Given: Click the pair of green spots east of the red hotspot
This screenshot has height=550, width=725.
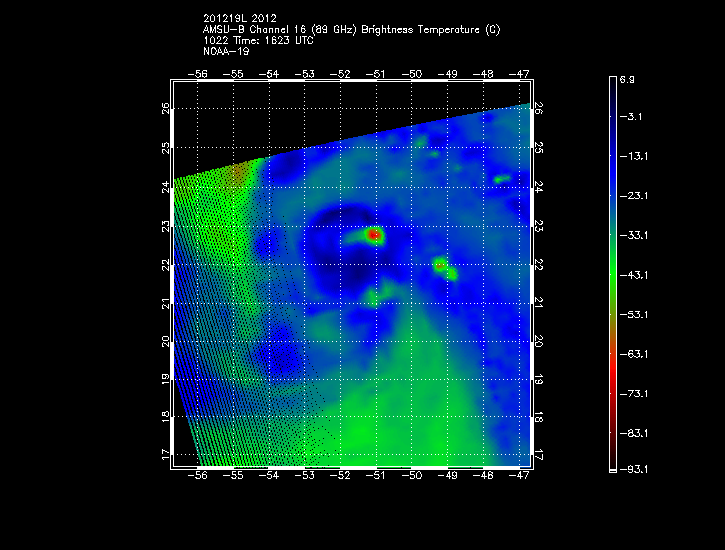Looking at the screenshot, I should [x=445, y=268].
